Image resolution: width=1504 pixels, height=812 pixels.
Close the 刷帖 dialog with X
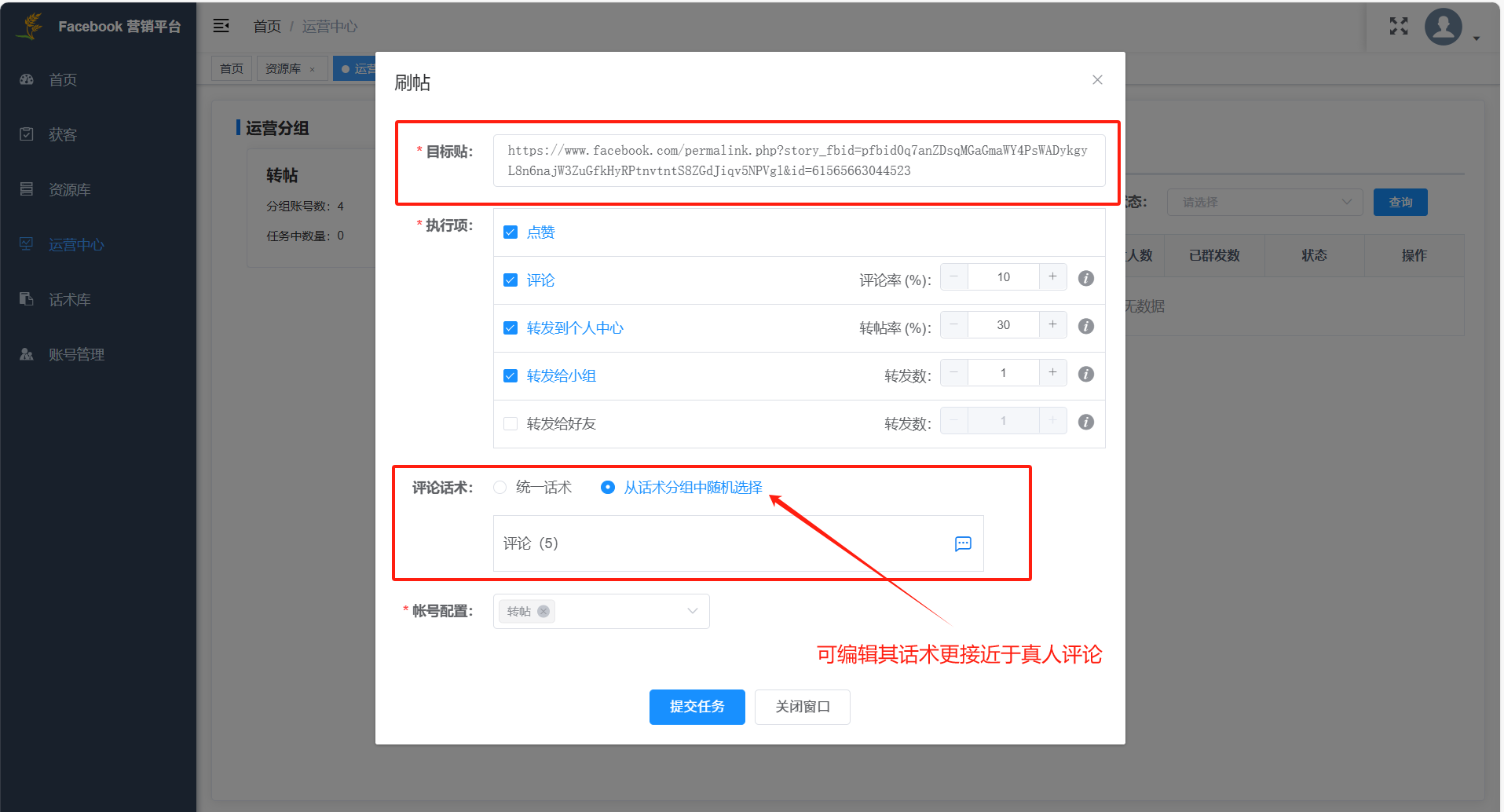(x=1097, y=79)
